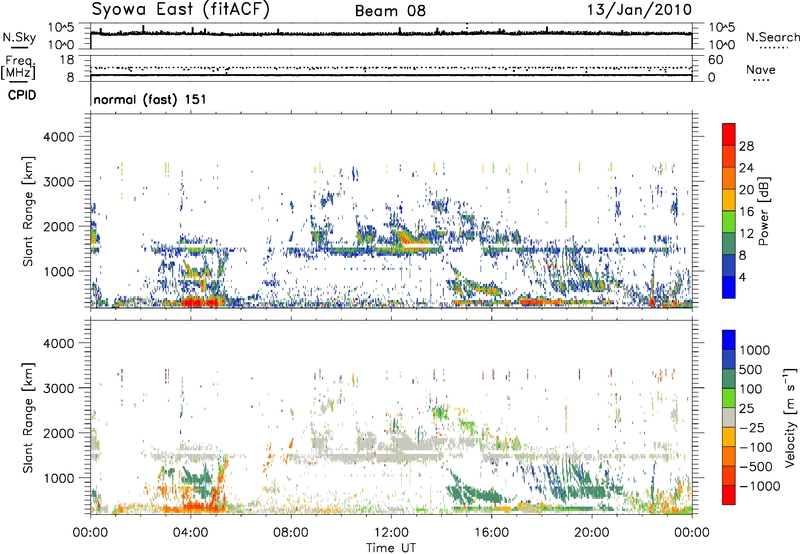Click the '08:00' time axis tick label
This screenshot has width=800, height=554.
point(291,533)
